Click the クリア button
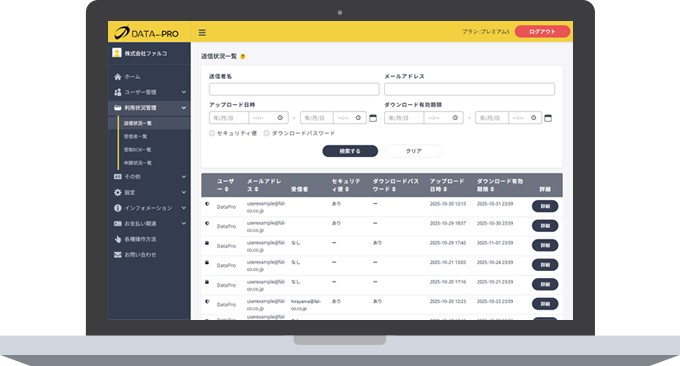The height and width of the screenshot is (366, 680). point(414,151)
